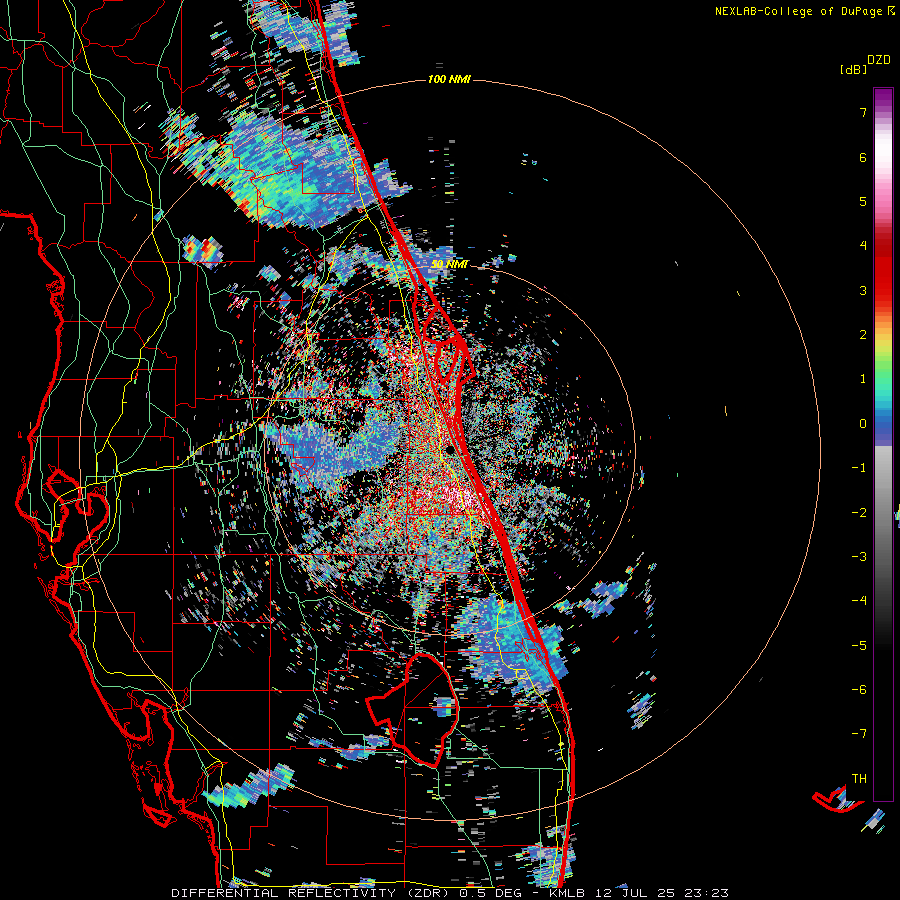
Task: Click the 4 value on the scale
Action: click(x=863, y=246)
